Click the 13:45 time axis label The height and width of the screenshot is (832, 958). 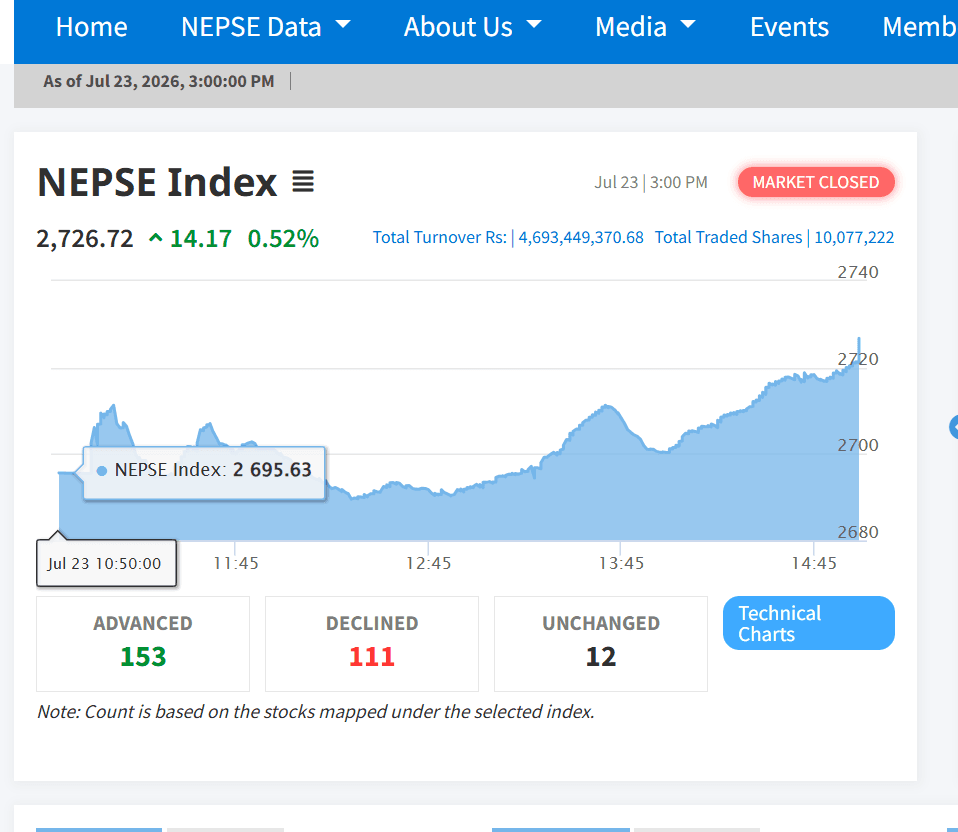pyautogui.click(x=621, y=563)
